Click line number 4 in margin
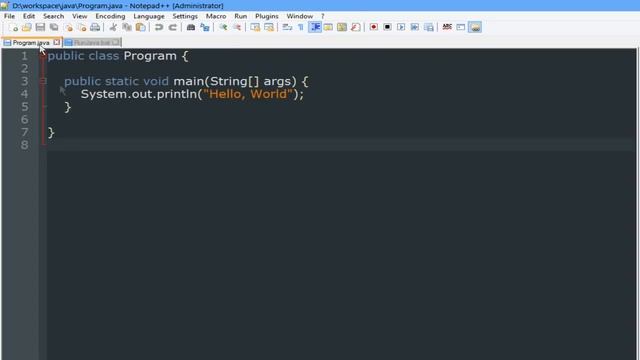640x360 pixels. pos(24,94)
